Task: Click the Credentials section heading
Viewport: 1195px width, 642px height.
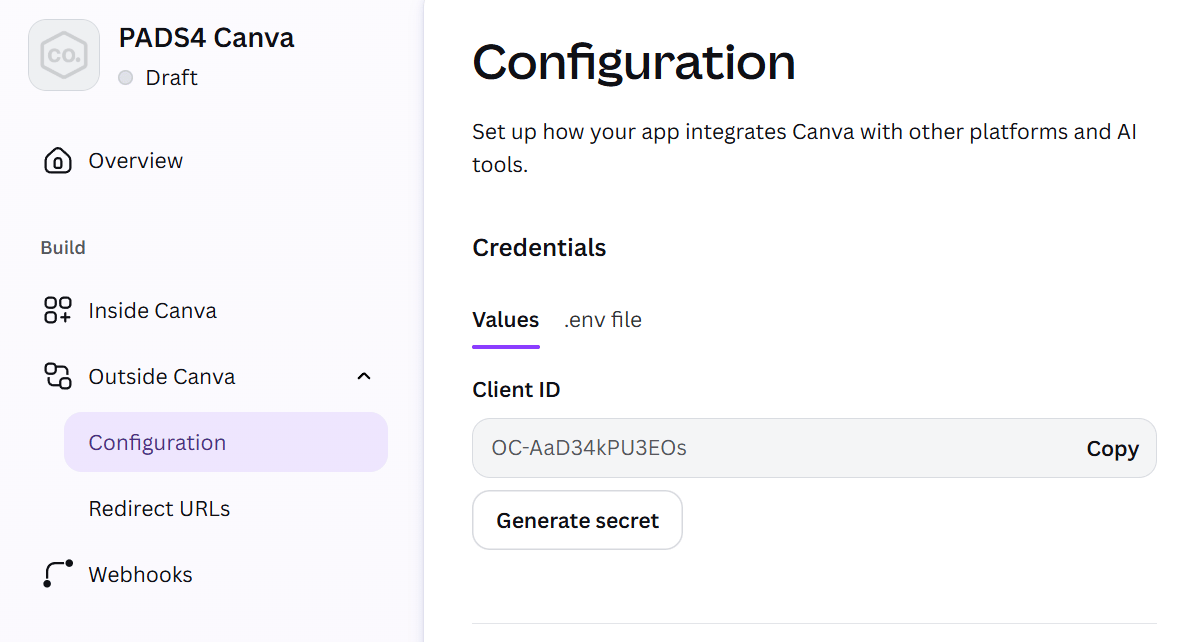Action: coord(539,247)
